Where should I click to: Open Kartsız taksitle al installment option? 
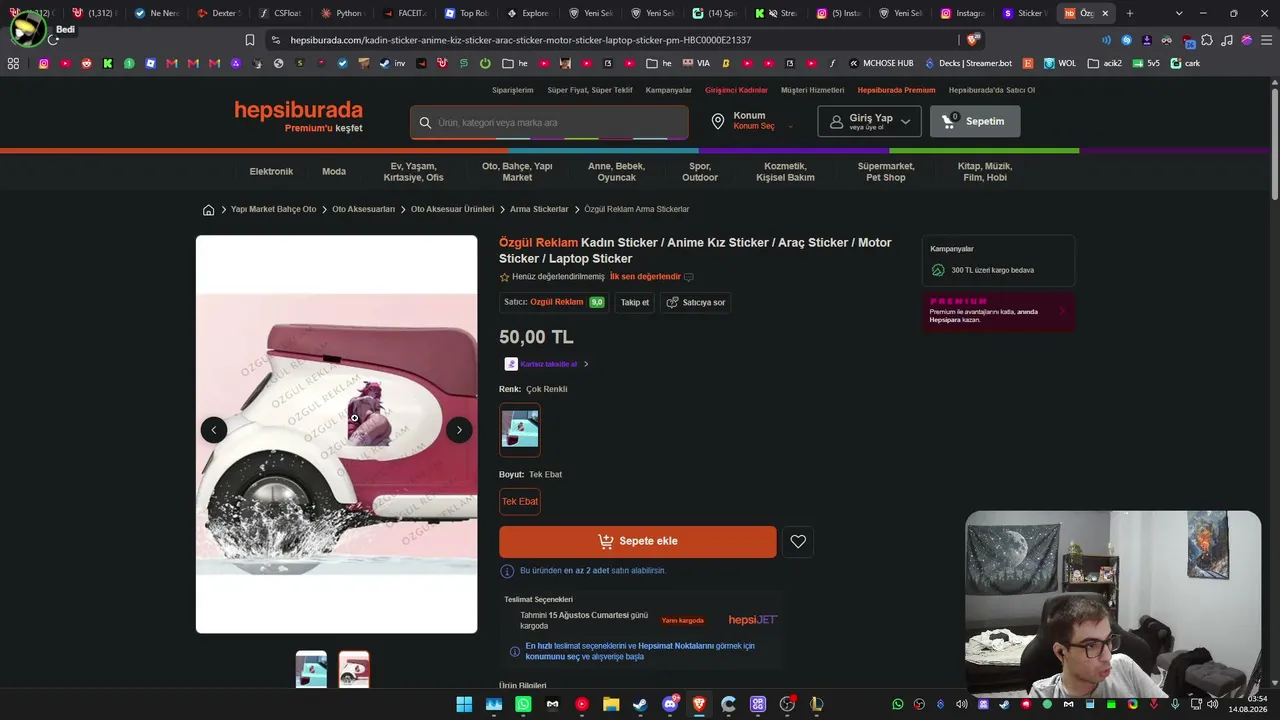point(547,364)
